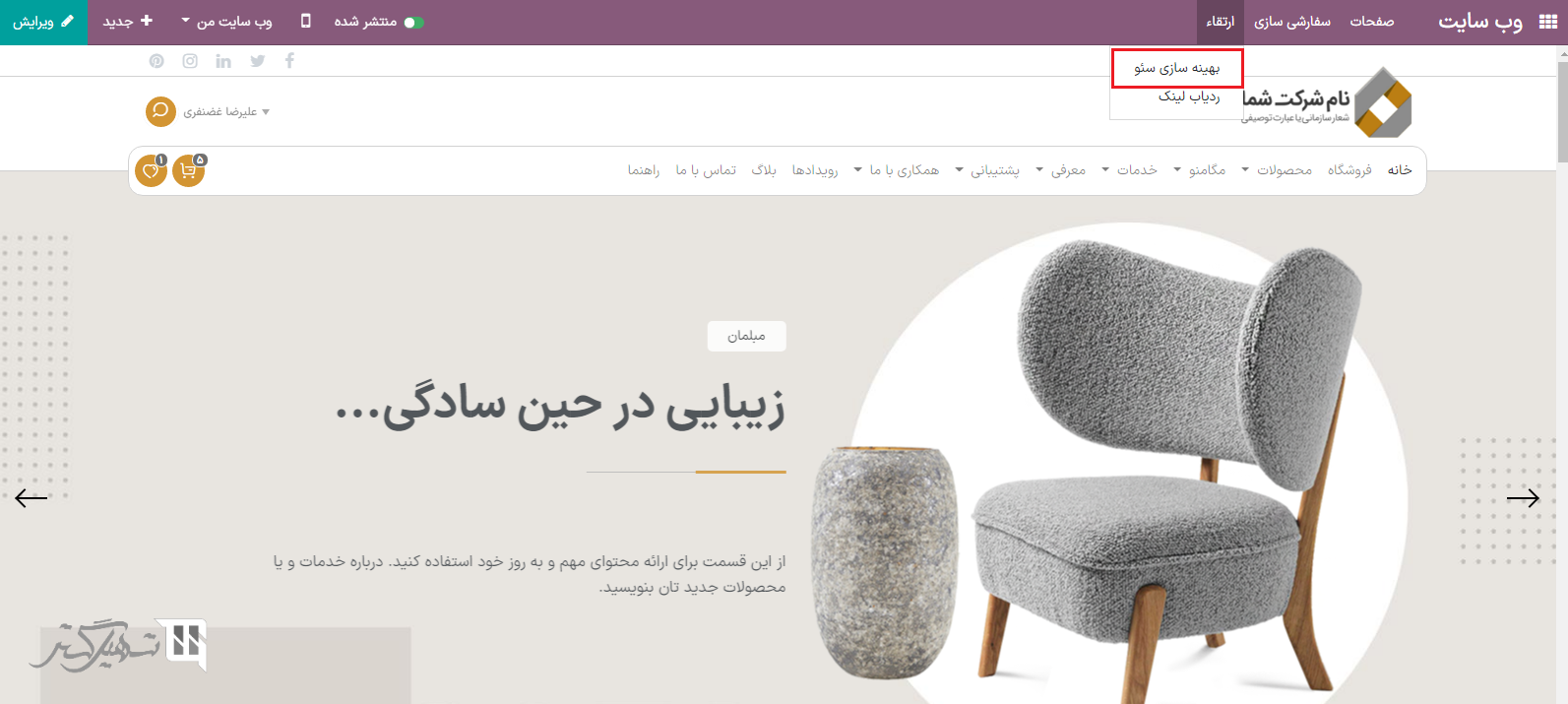This screenshot has height=704, width=1568.
Task: Click the right-pointing carousel arrow
Action: [x=1523, y=498]
